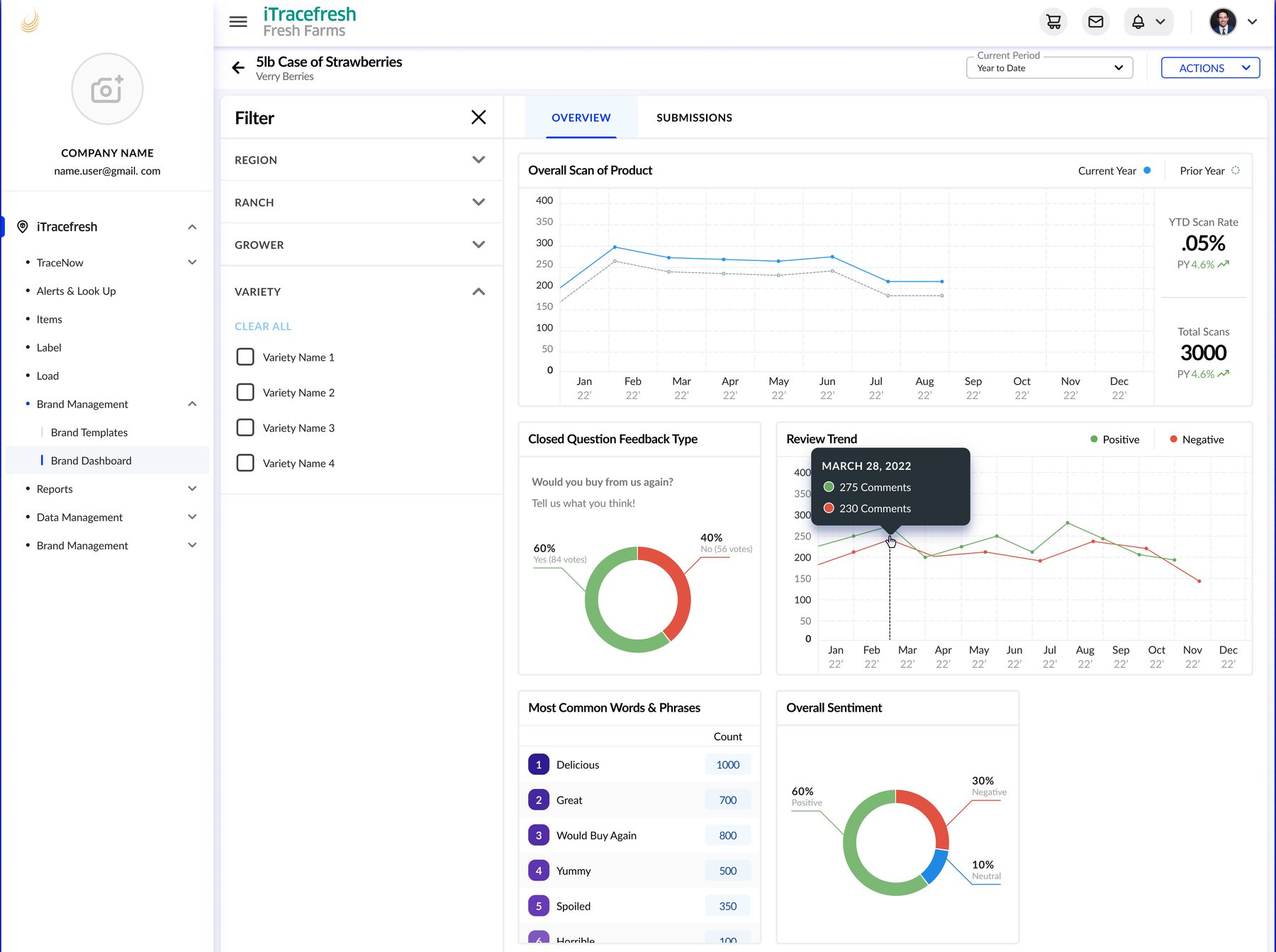This screenshot has width=1276, height=952.
Task: Open the hamburger menu icon
Action: [238, 22]
